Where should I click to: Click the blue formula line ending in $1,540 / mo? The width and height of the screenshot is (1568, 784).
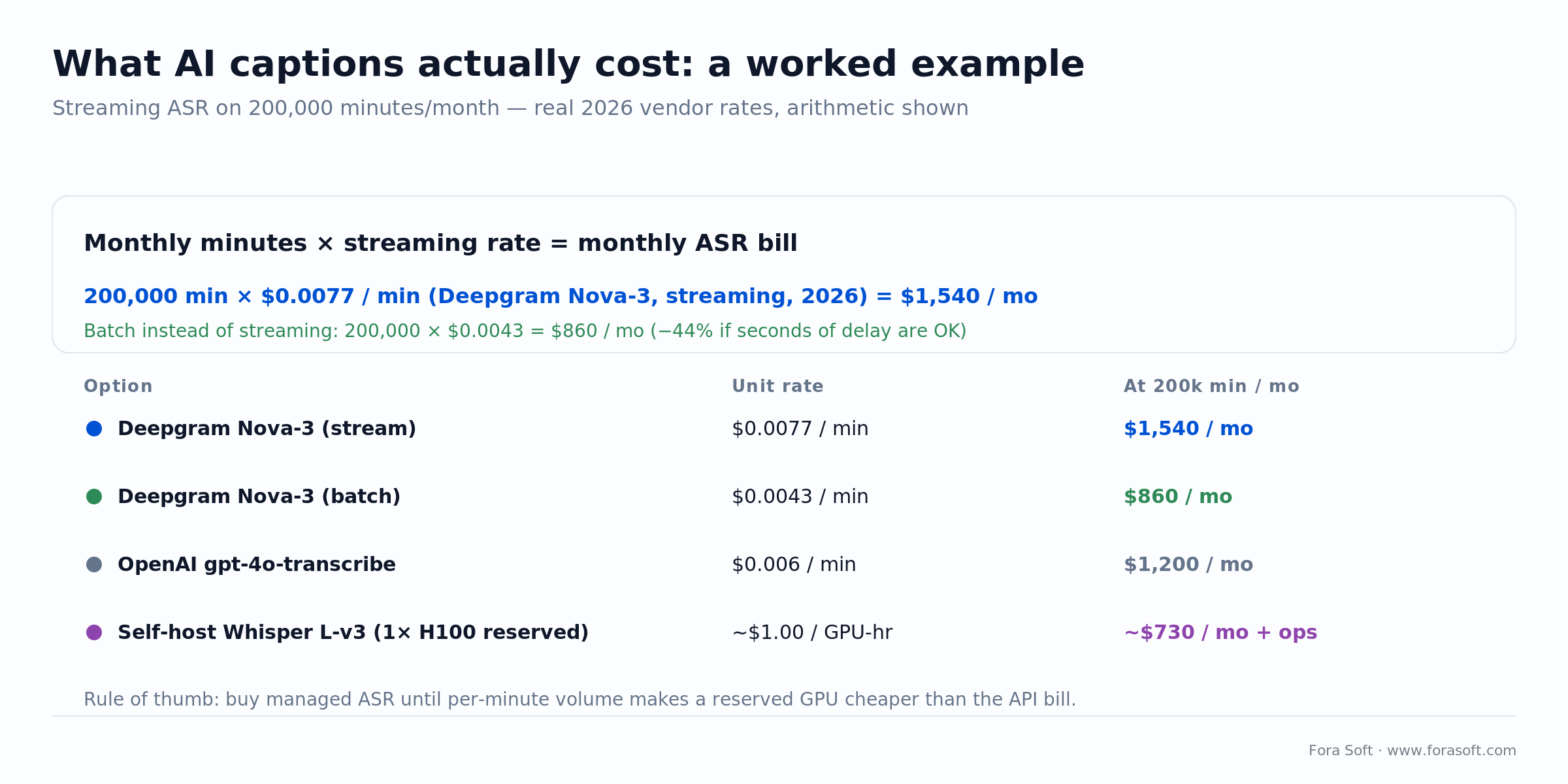(x=561, y=297)
